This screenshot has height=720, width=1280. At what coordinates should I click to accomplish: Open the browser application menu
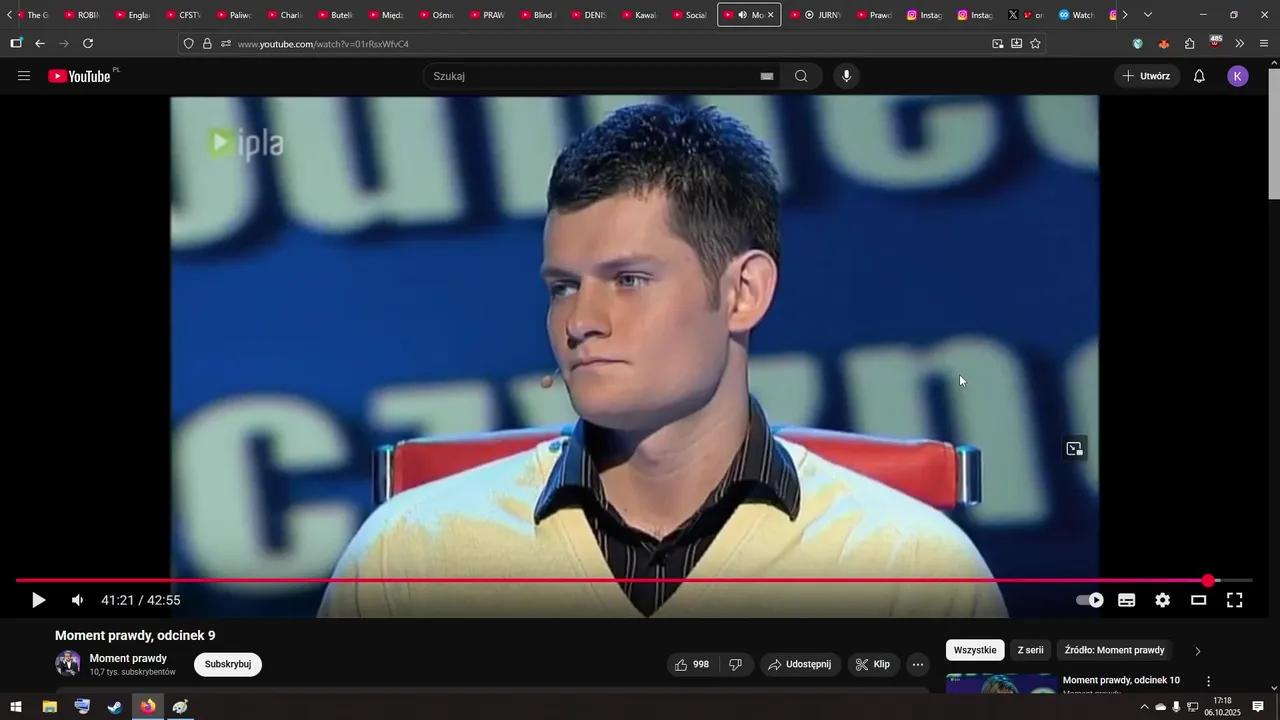pyautogui.click(x=1264, y=44)
